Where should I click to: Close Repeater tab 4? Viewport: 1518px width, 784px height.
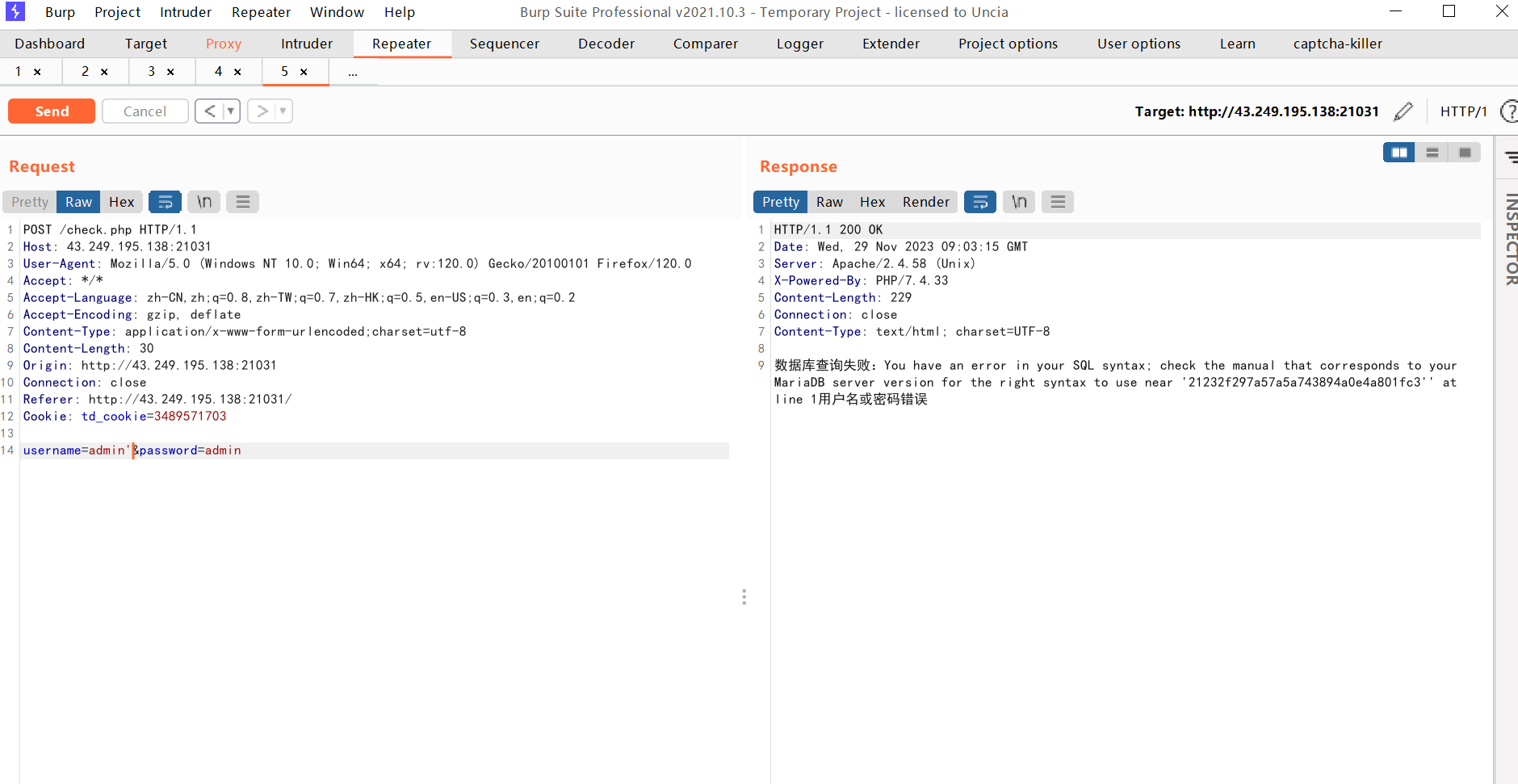coord(237,72)
